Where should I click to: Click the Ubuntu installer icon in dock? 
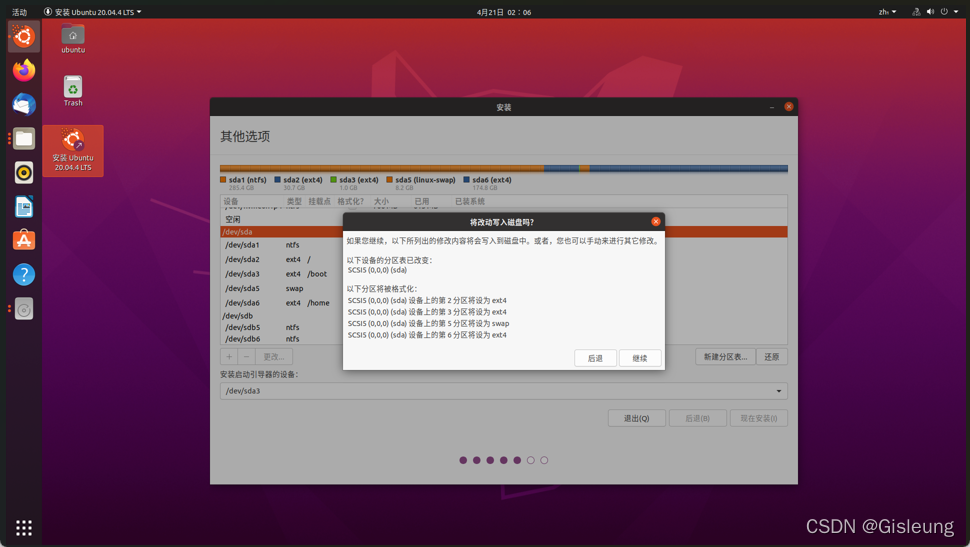pos(24,37)
